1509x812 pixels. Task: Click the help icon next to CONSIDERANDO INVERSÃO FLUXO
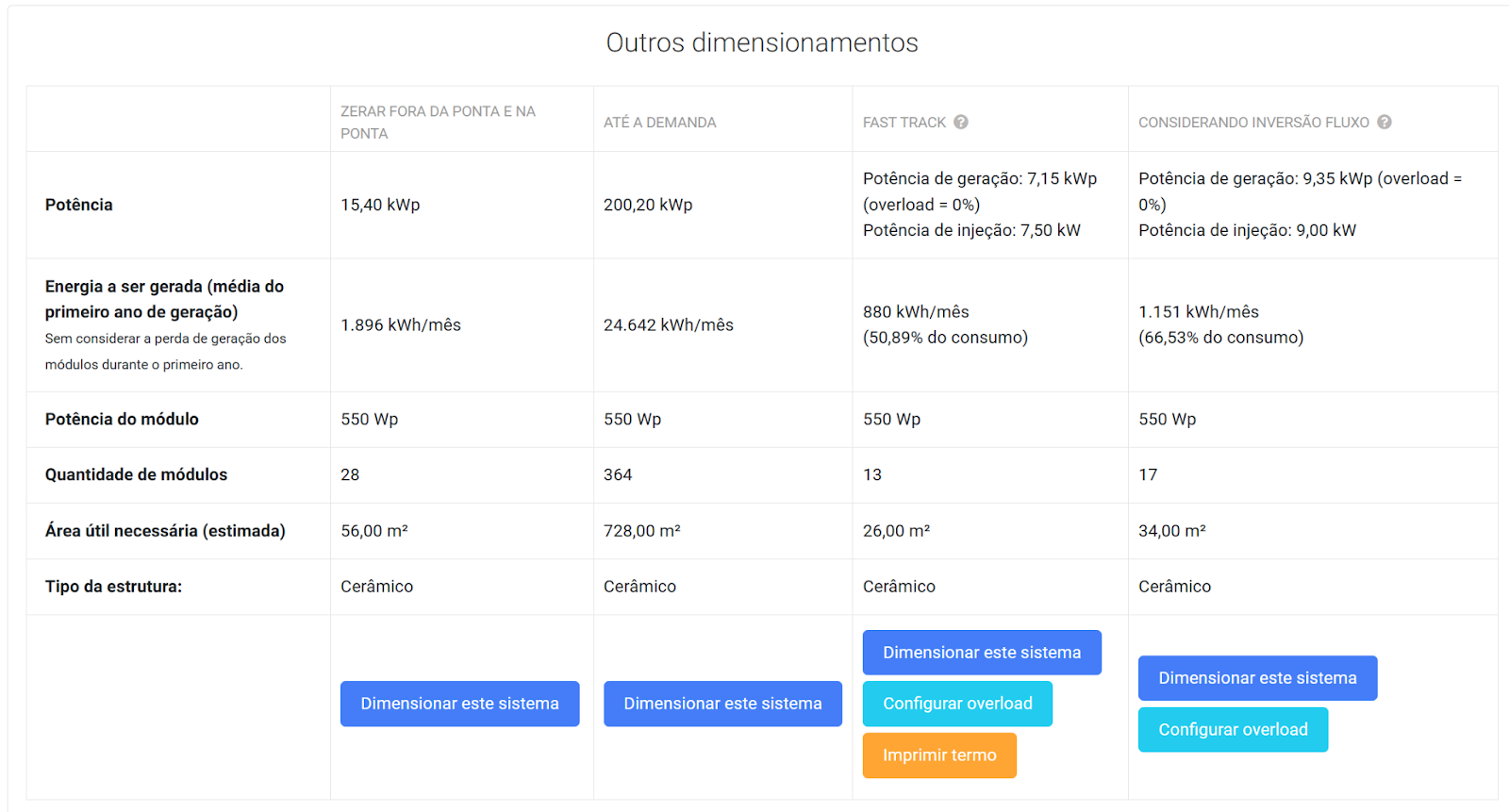click(1384, 122)
